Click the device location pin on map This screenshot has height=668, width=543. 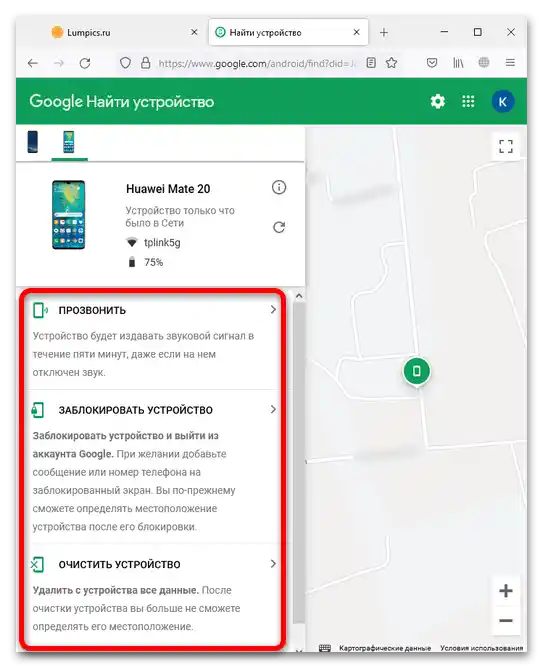pyautogui.click(x=417, y=371)
